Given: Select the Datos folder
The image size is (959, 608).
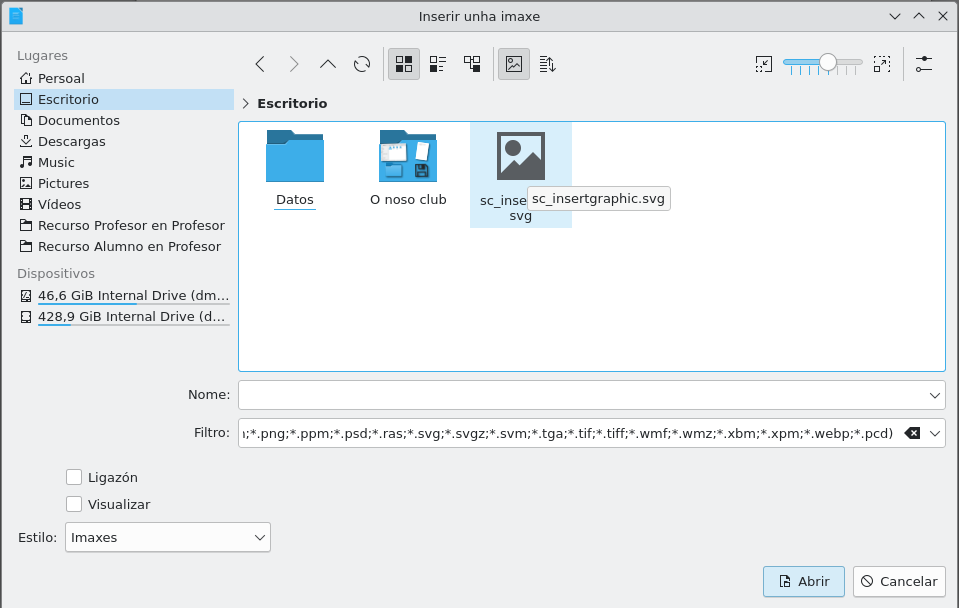Looking at the screenshot, I should 295,168.
